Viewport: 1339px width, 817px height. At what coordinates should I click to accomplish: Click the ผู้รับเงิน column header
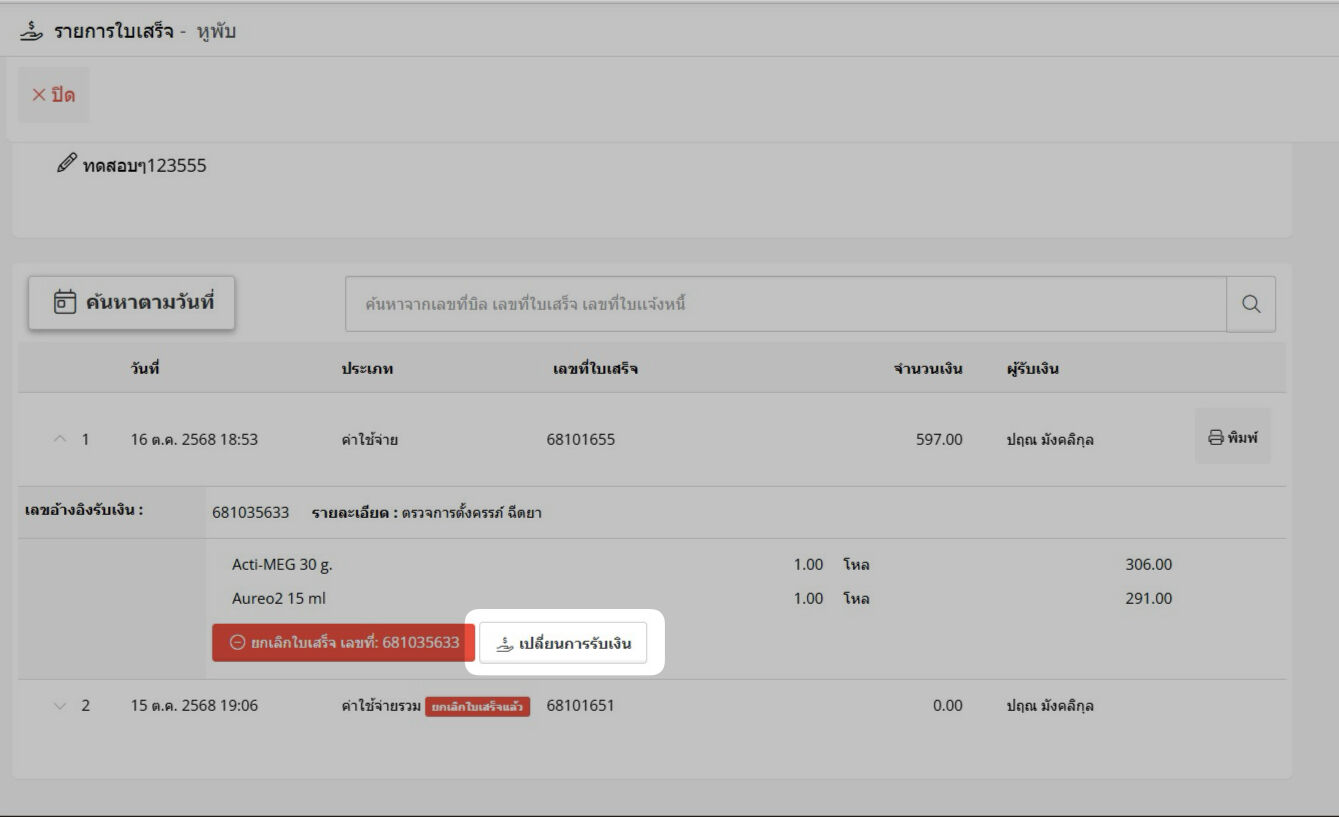click(1032, 368)
